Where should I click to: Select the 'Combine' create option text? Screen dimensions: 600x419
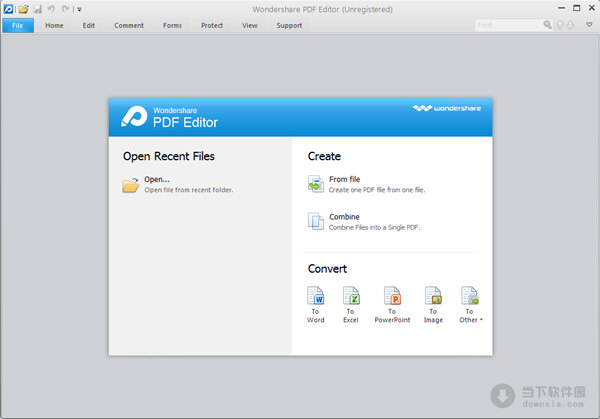pos(344,217)
